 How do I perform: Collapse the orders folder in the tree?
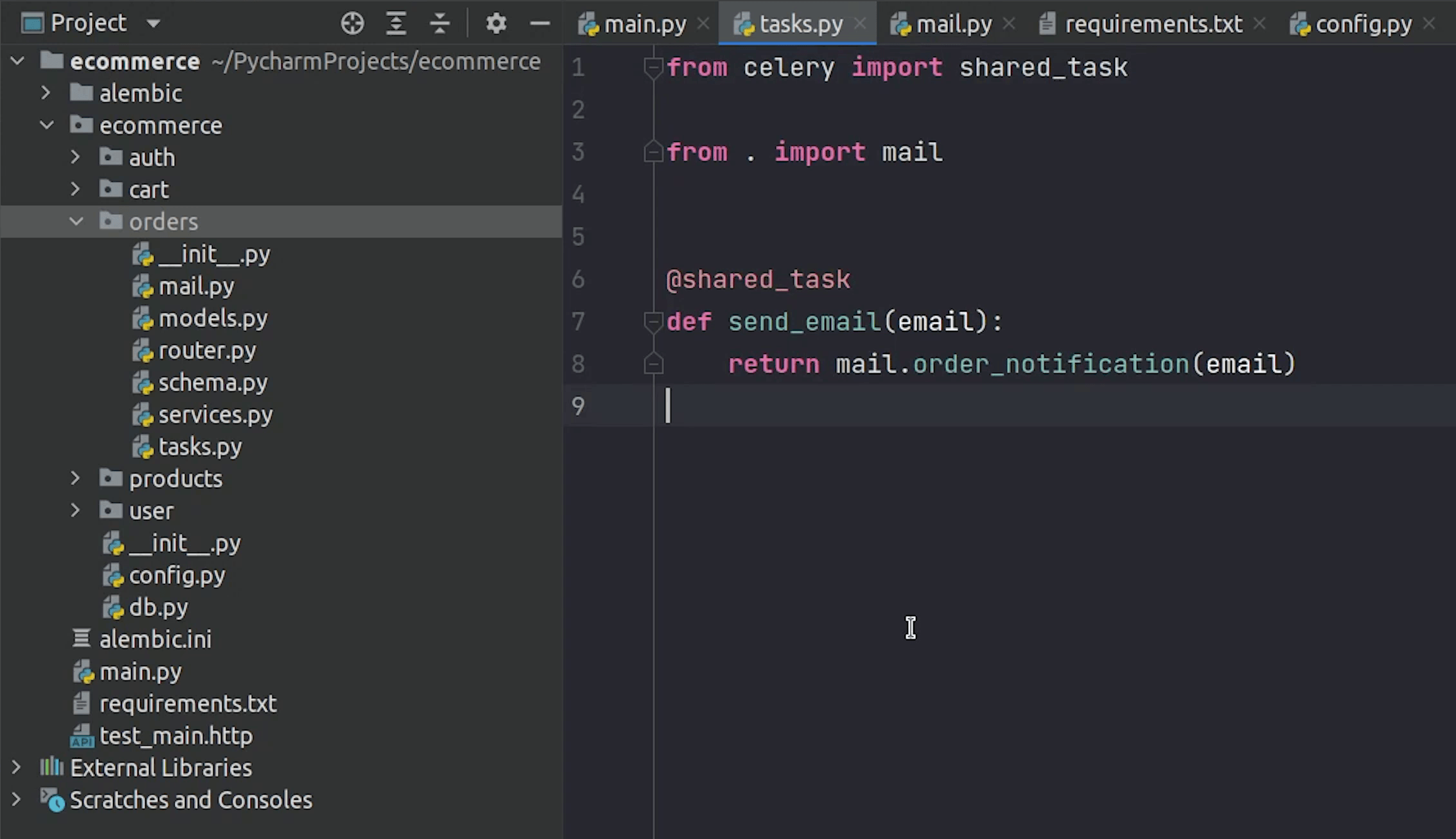tap(76, 221)
